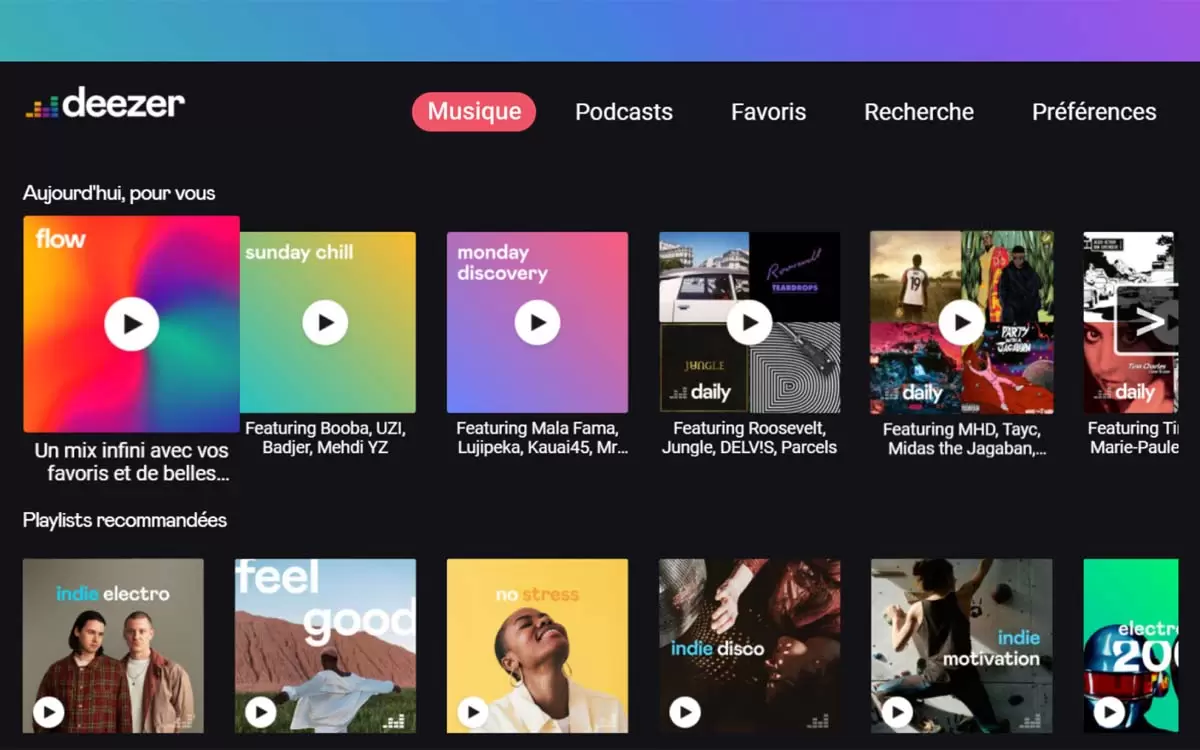Click the indie motivation cover image
Viewport: 1200px width, 750px height.
(x=961, y=630)
